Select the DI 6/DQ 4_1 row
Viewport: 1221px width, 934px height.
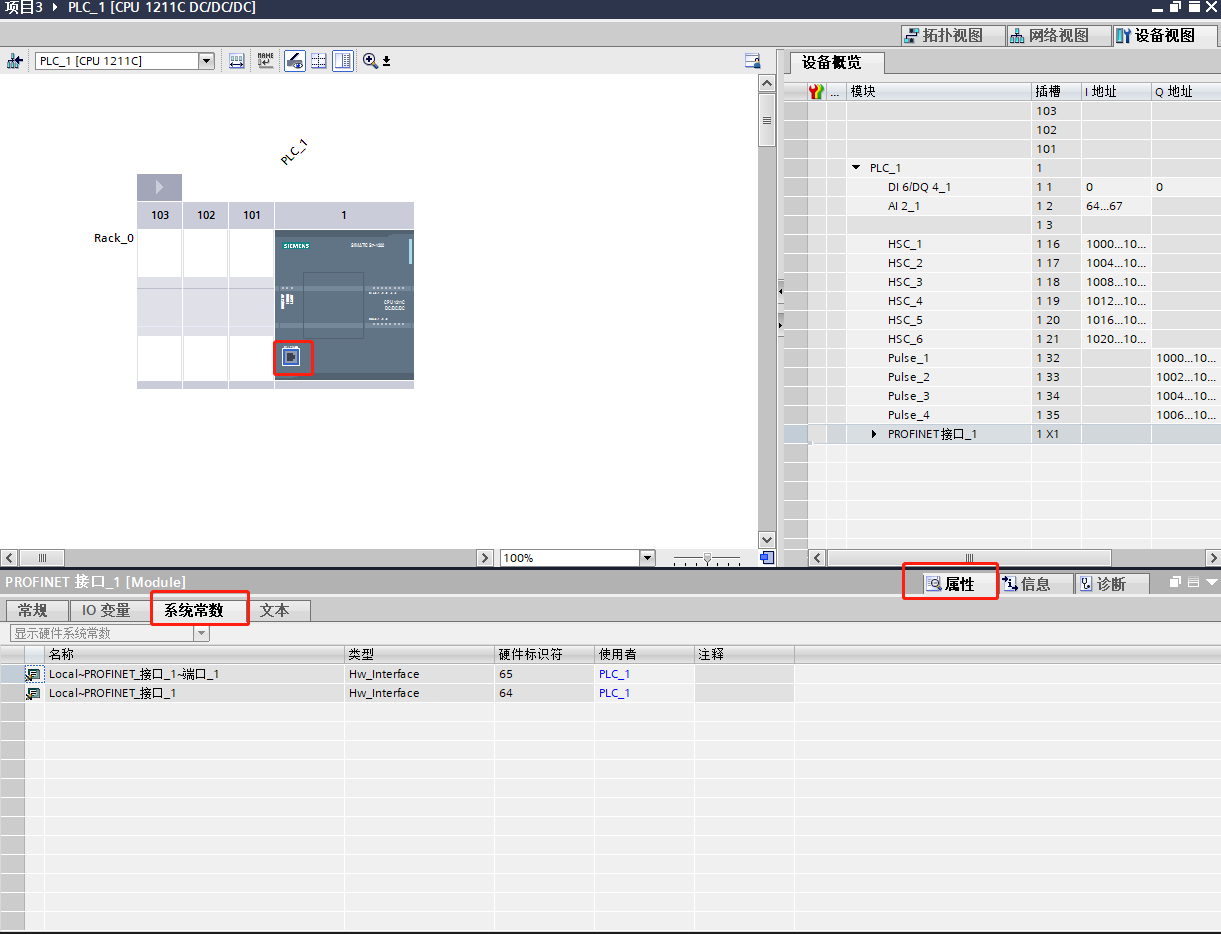click(1001, 187)
